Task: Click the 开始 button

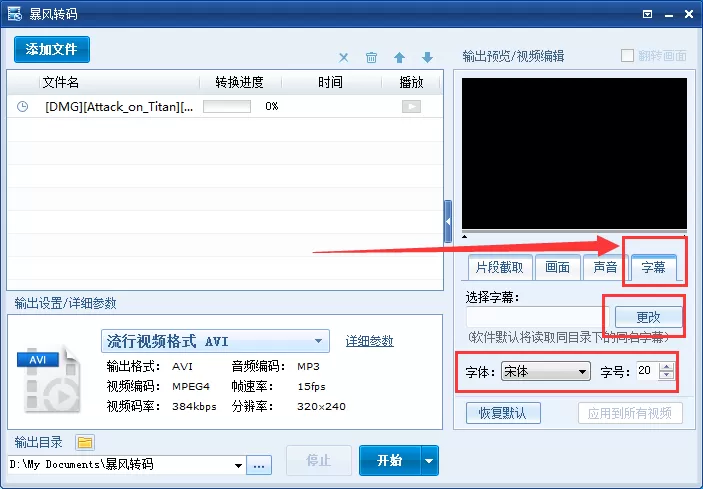Action: tap(390, 460)
